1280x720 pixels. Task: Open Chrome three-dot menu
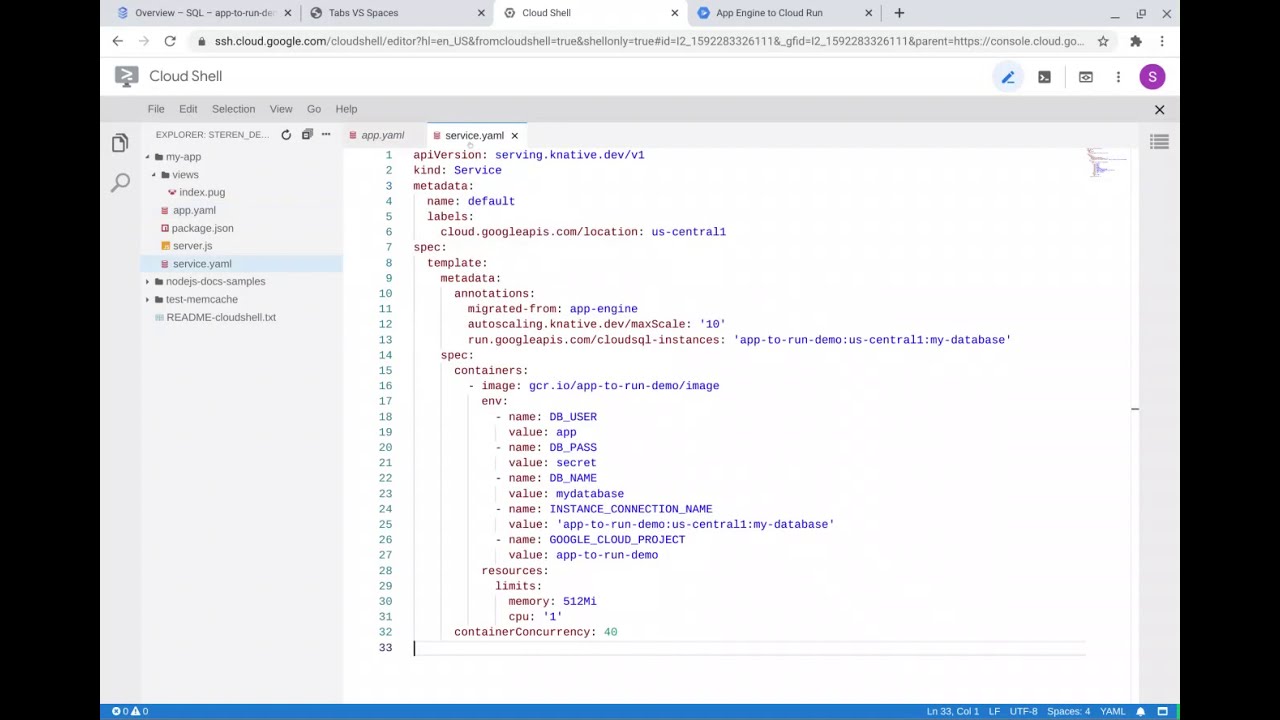pos(1162,41)
